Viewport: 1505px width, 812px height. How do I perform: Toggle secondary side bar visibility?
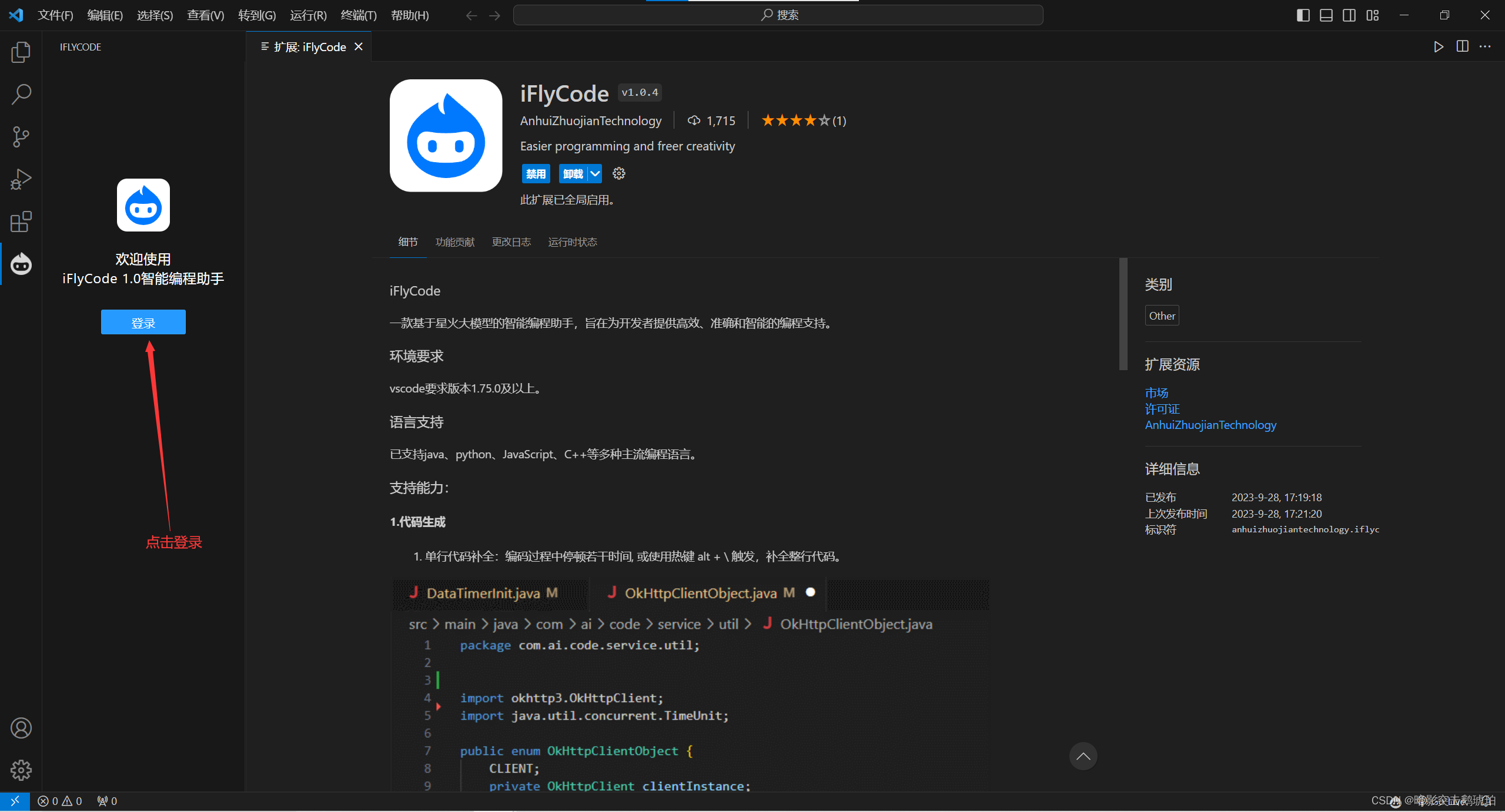[x=1349, y=15]
